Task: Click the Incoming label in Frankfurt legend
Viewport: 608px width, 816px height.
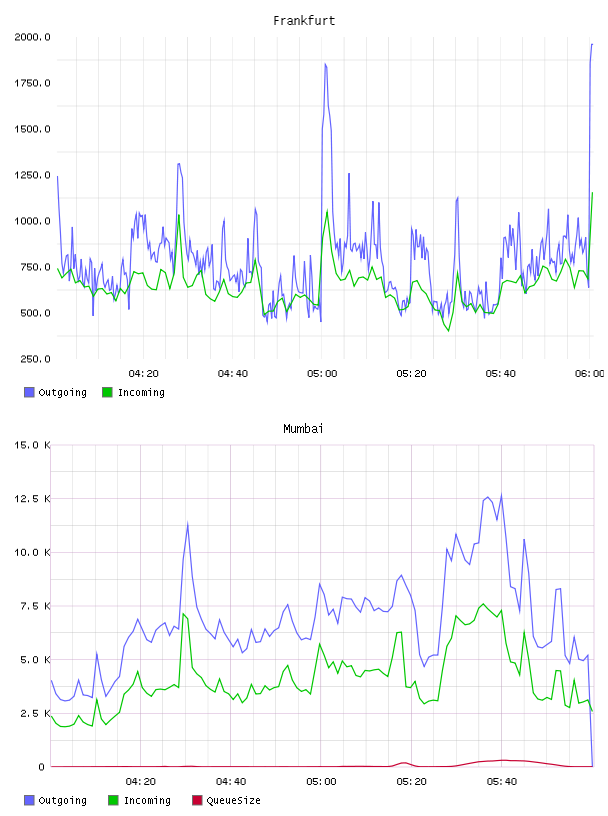Action: coord(141,393)
